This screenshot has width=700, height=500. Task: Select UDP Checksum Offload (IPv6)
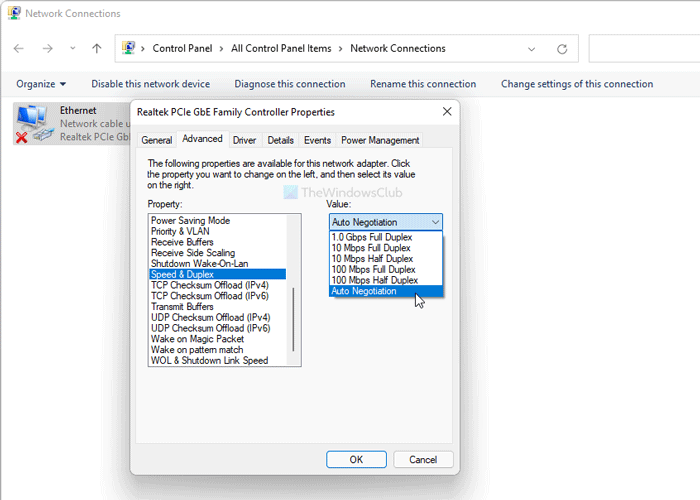217,328
